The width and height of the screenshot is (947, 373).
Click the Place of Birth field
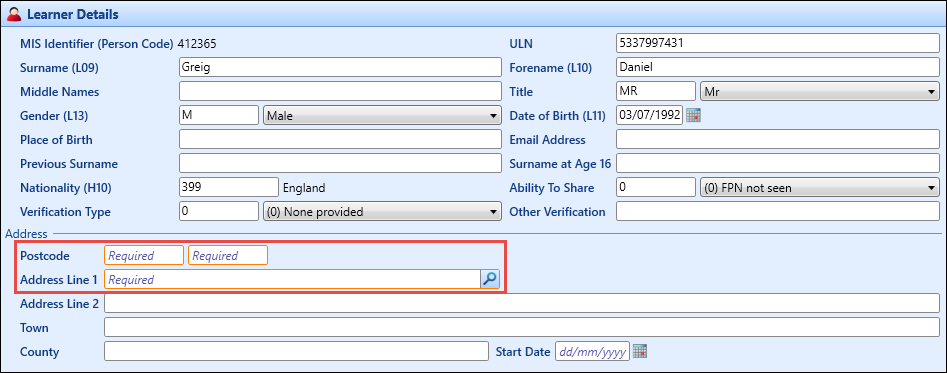coord(340,139)
